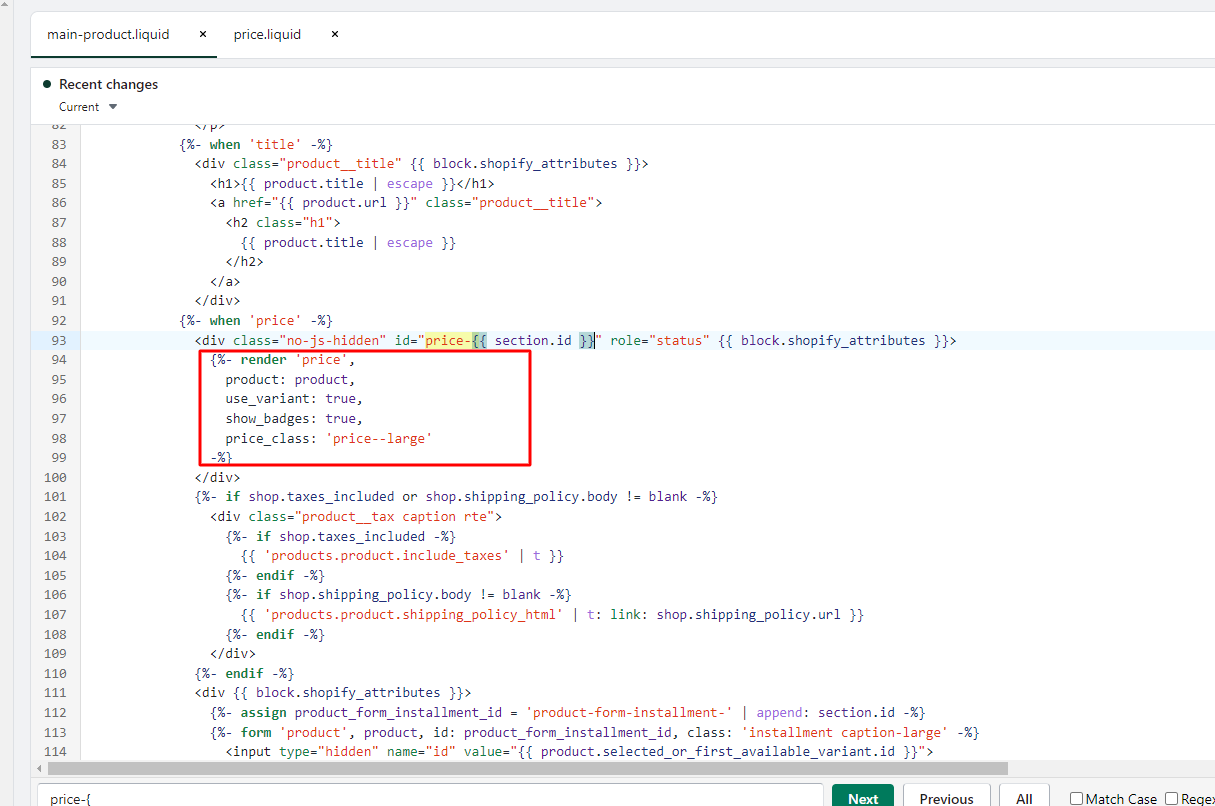Click the horizontal scrollbar left arrow
1215x806 pixels.
[40, 768]
